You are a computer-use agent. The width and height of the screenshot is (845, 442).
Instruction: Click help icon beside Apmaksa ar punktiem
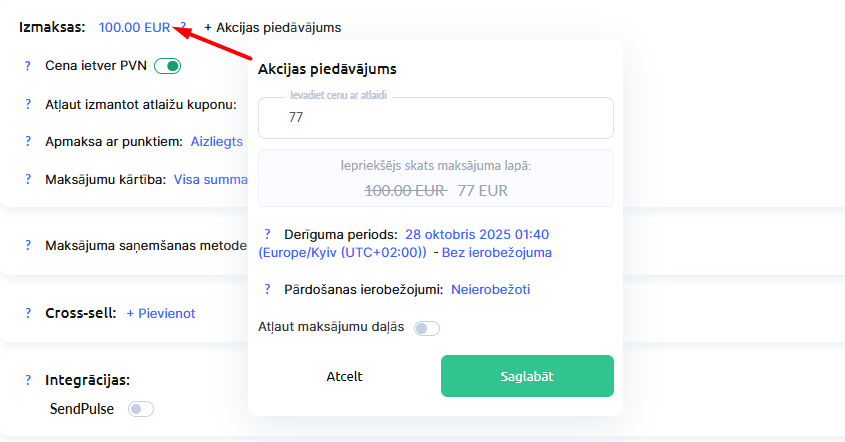click(28, 142)
